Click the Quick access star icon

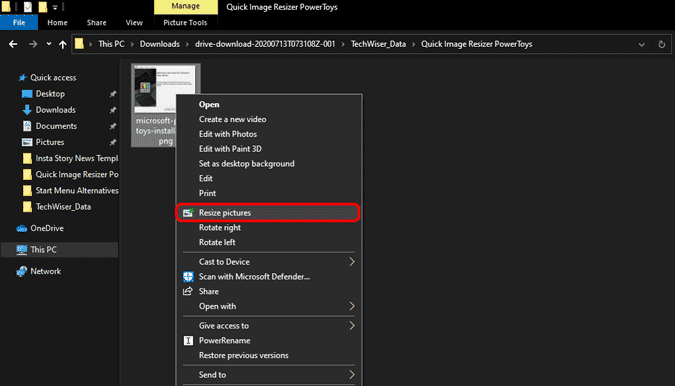pos(22,77)
